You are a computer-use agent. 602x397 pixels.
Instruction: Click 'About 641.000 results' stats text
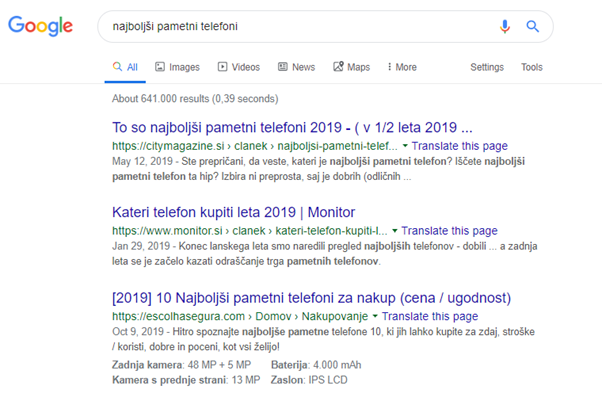[x=195, y=99]
